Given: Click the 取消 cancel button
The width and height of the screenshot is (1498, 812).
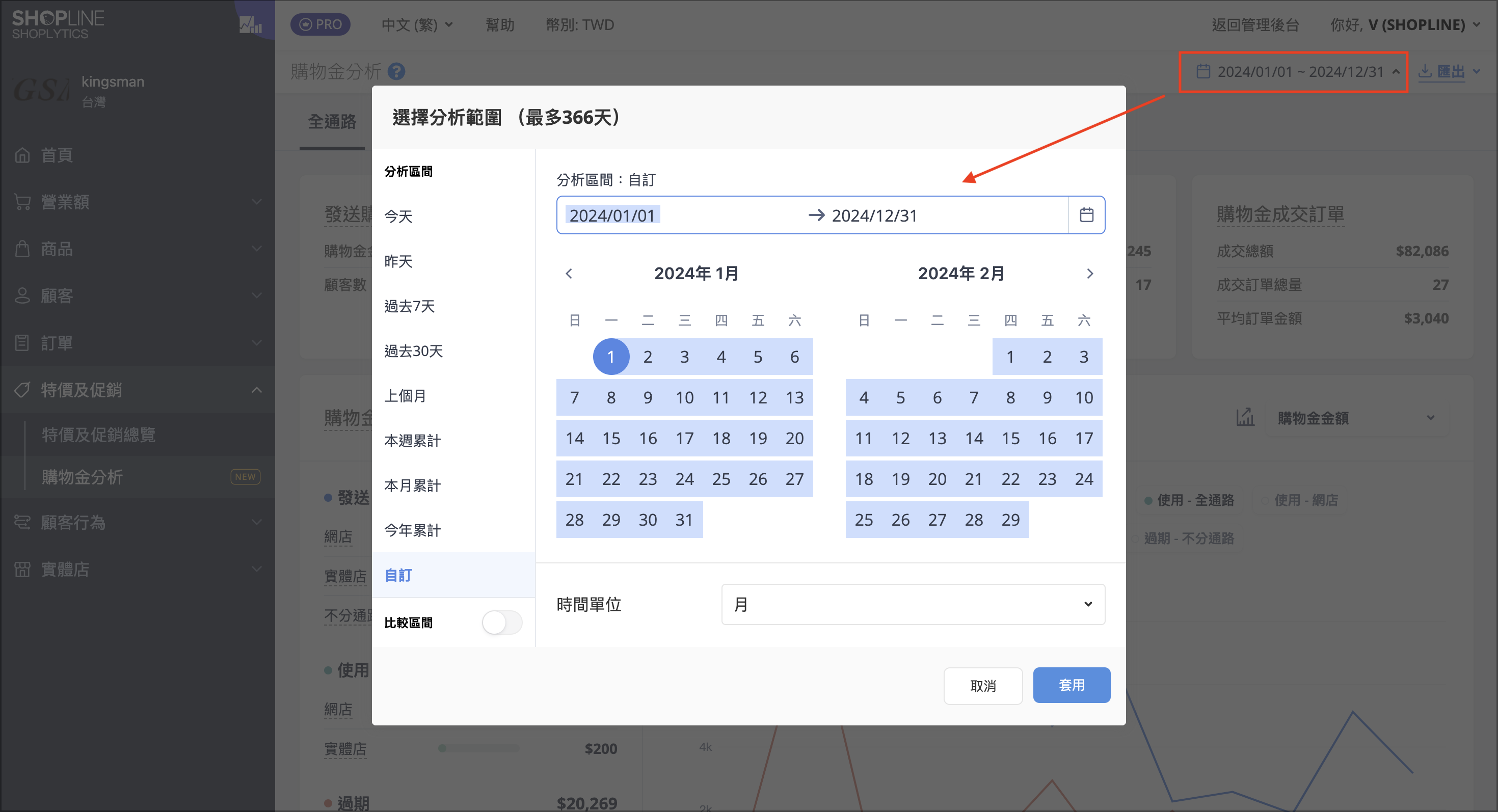Looking at the screenshot, I should click(x=983, y=686).
